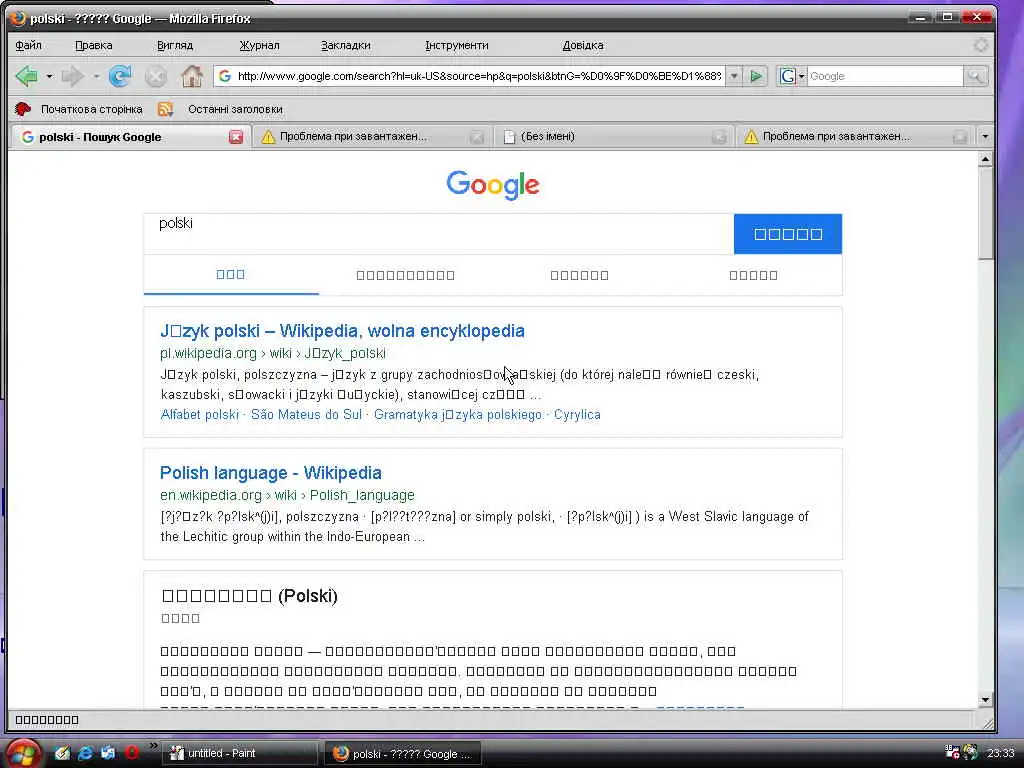Click the search field containing polski
Screen dimensions: 1024x768
coord(438,233)
